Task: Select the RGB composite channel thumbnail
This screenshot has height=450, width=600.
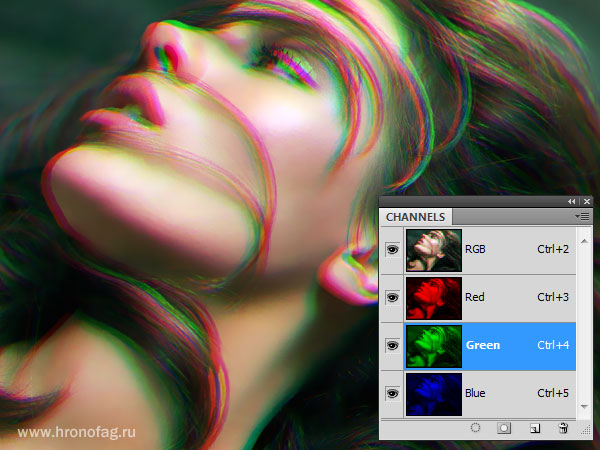Action: point(434,250)
